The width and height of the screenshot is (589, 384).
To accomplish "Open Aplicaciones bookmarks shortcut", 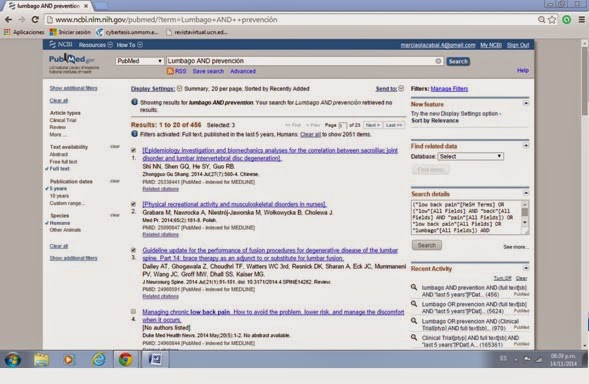I will tap(24, 32).
